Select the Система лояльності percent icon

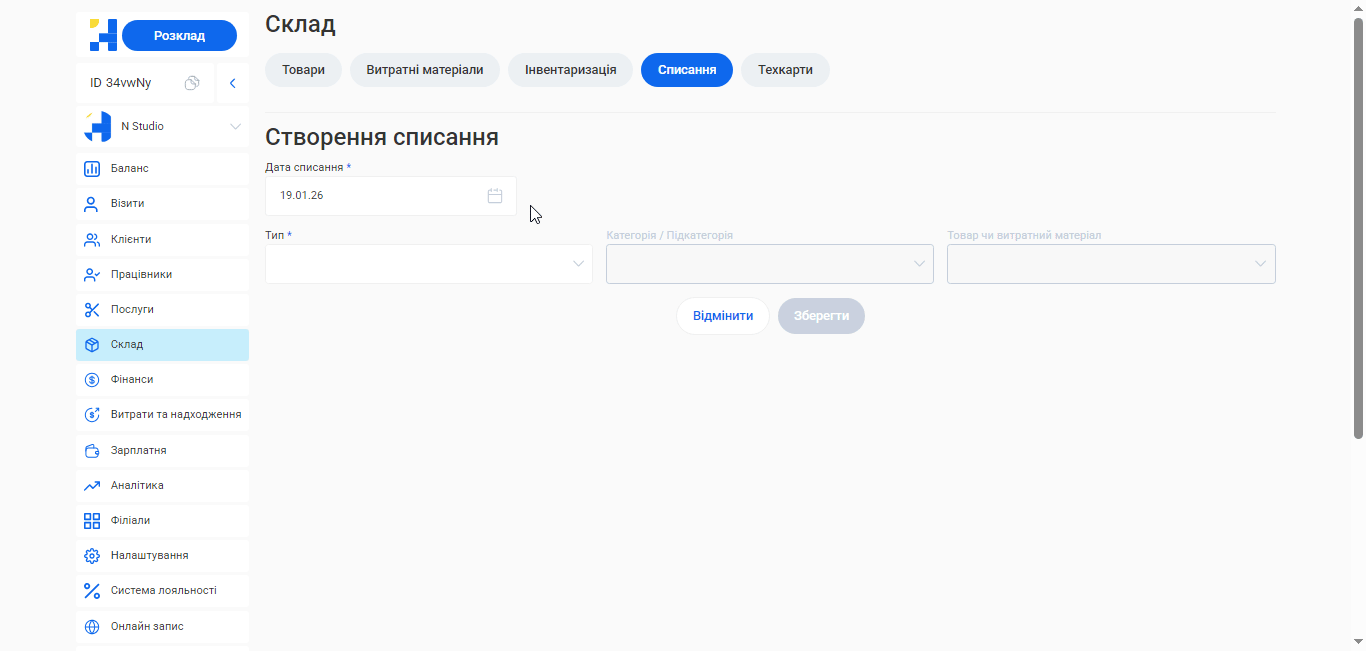pos(92,590)
